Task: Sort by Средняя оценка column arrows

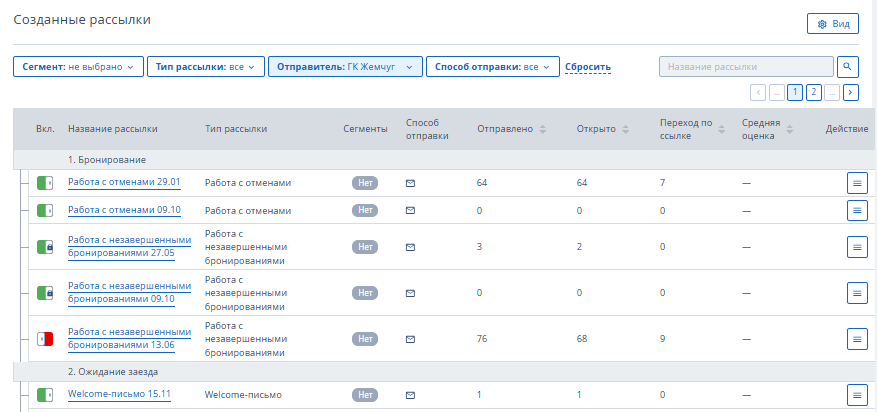Action: coord(789,129)
